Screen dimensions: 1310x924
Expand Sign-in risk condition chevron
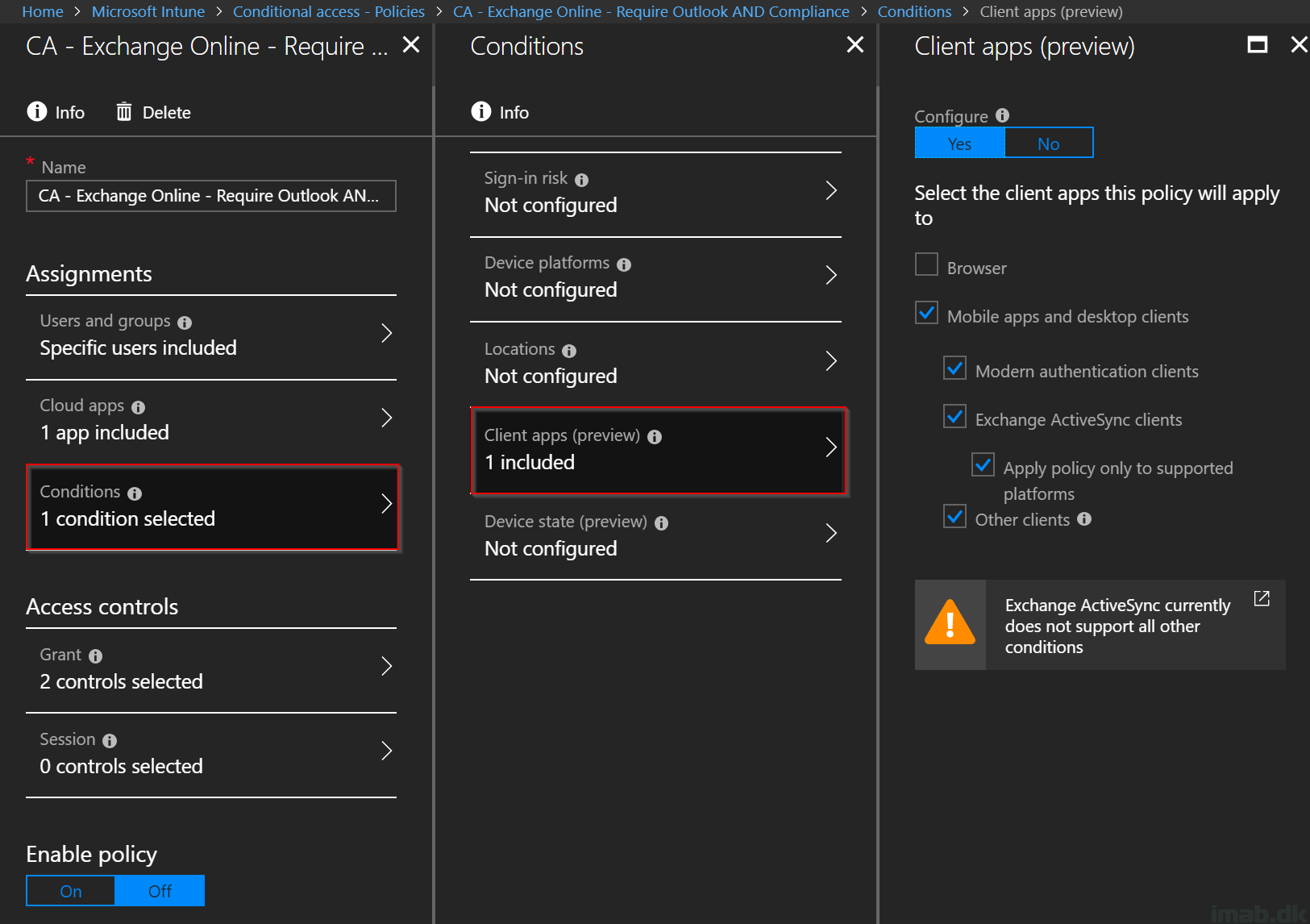pyautogui.click(x=831, y=190)
